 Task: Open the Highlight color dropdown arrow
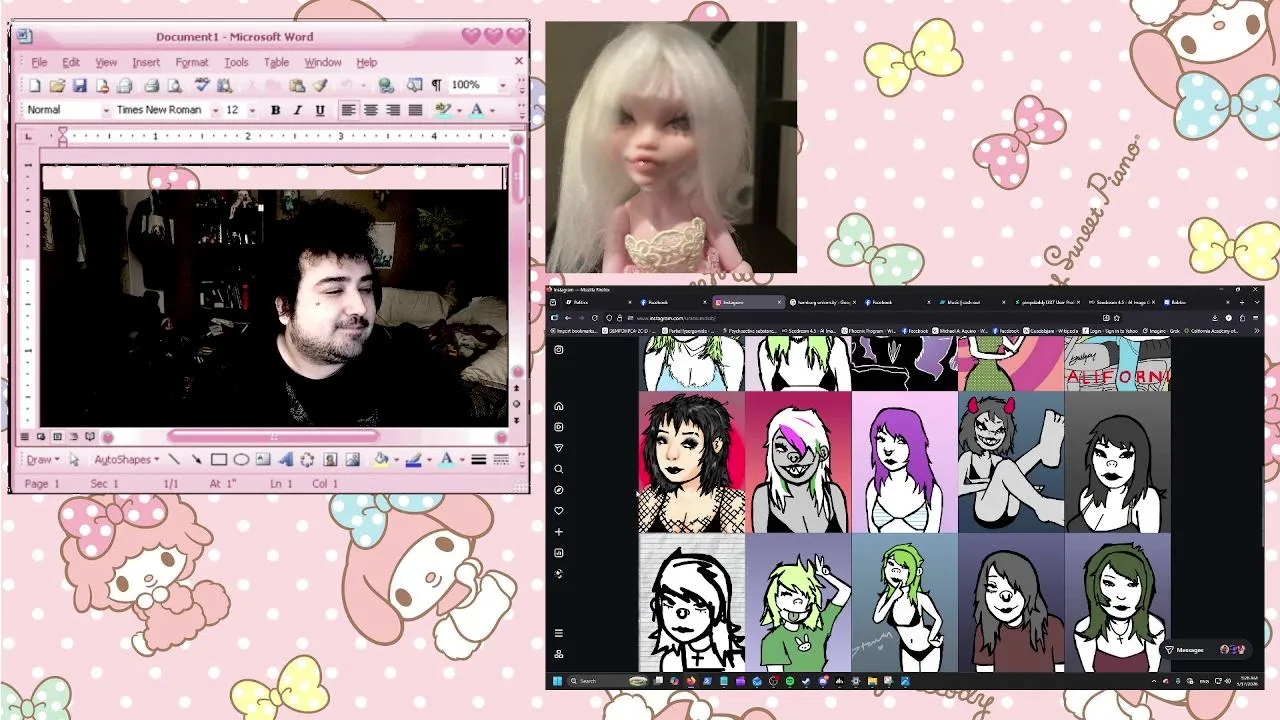[457, 110]
